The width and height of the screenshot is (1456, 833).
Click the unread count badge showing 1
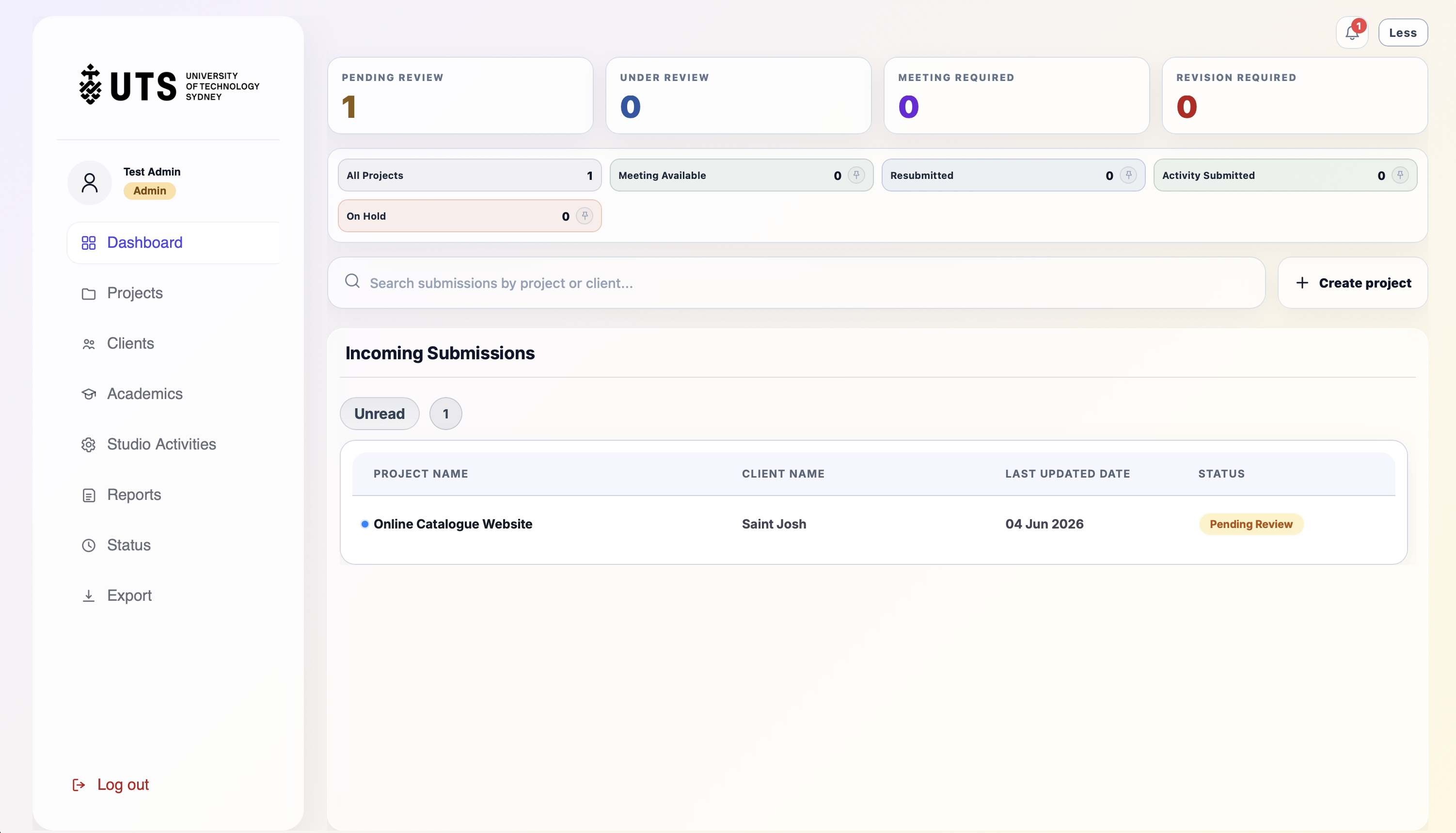pos(445,414)
